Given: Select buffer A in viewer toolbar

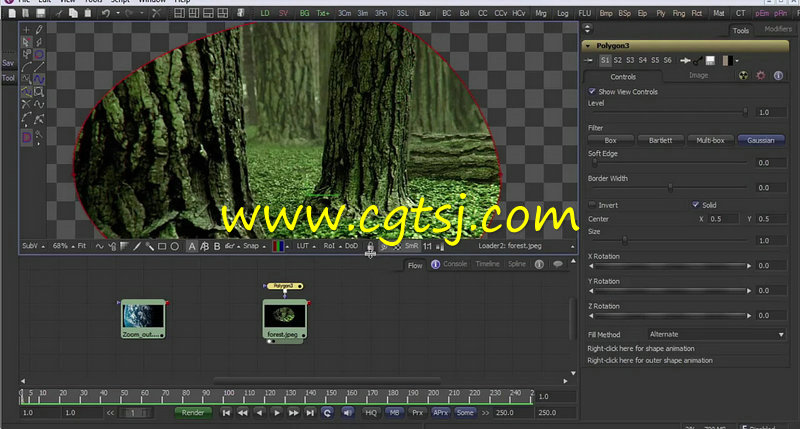Looking at the screenshot, I should [x=192, y=246].
